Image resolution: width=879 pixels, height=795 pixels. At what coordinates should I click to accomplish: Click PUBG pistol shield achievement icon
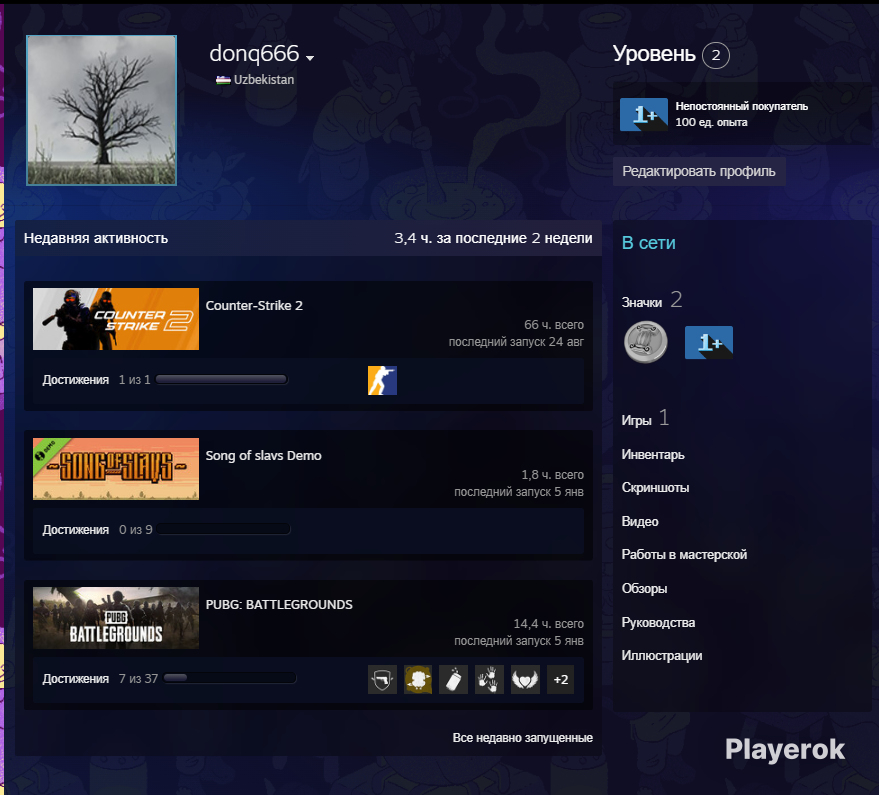382,680
